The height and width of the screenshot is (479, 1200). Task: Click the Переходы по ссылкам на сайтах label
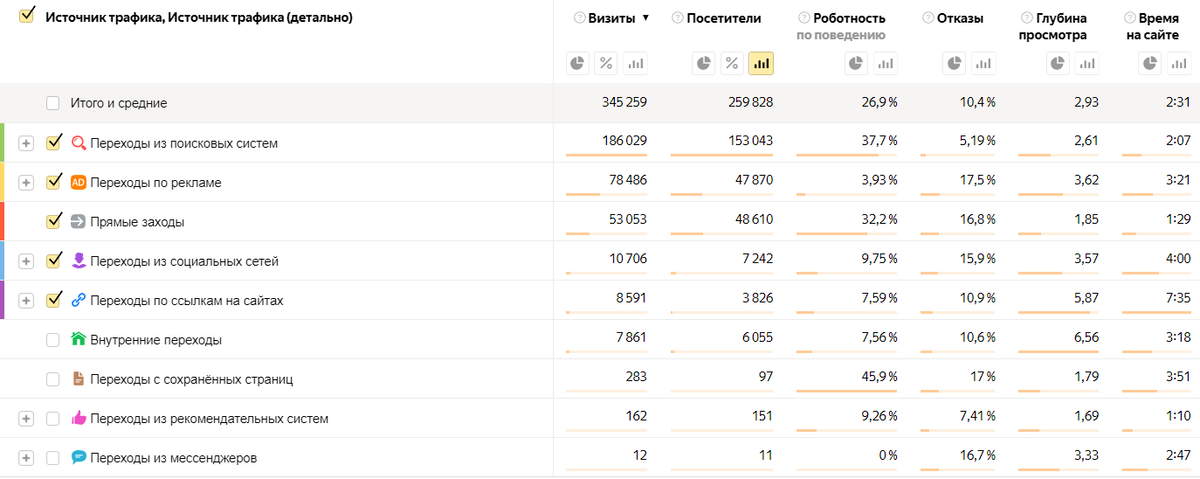pos(187,300)
